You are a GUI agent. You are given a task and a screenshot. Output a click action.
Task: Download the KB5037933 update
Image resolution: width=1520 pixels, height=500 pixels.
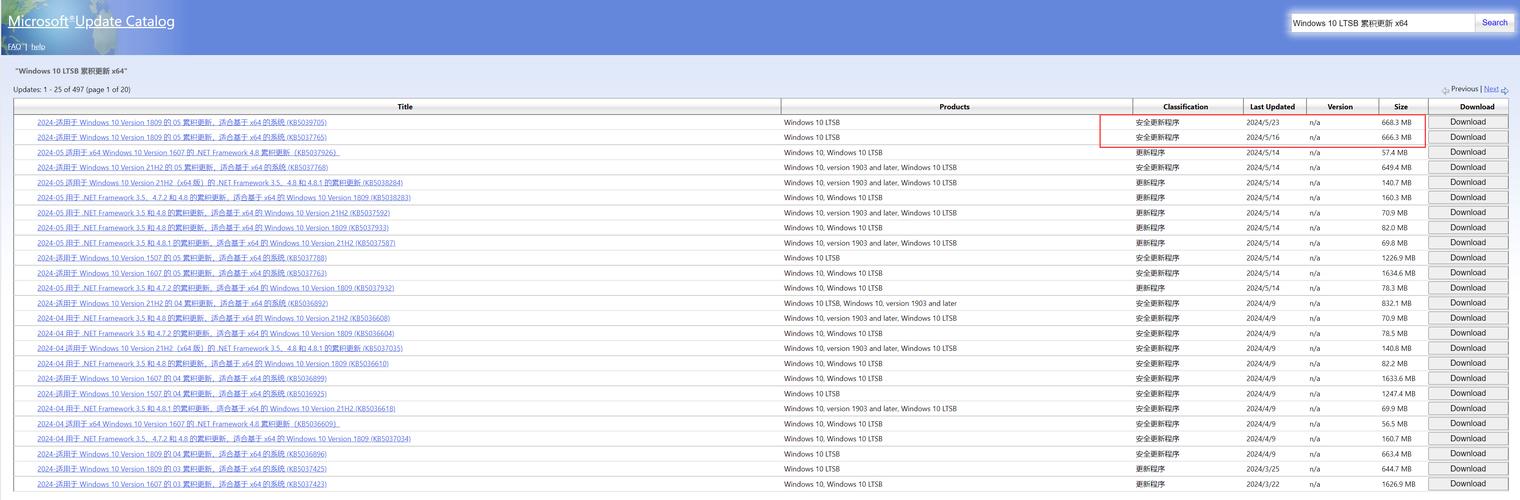point(1468,227)
